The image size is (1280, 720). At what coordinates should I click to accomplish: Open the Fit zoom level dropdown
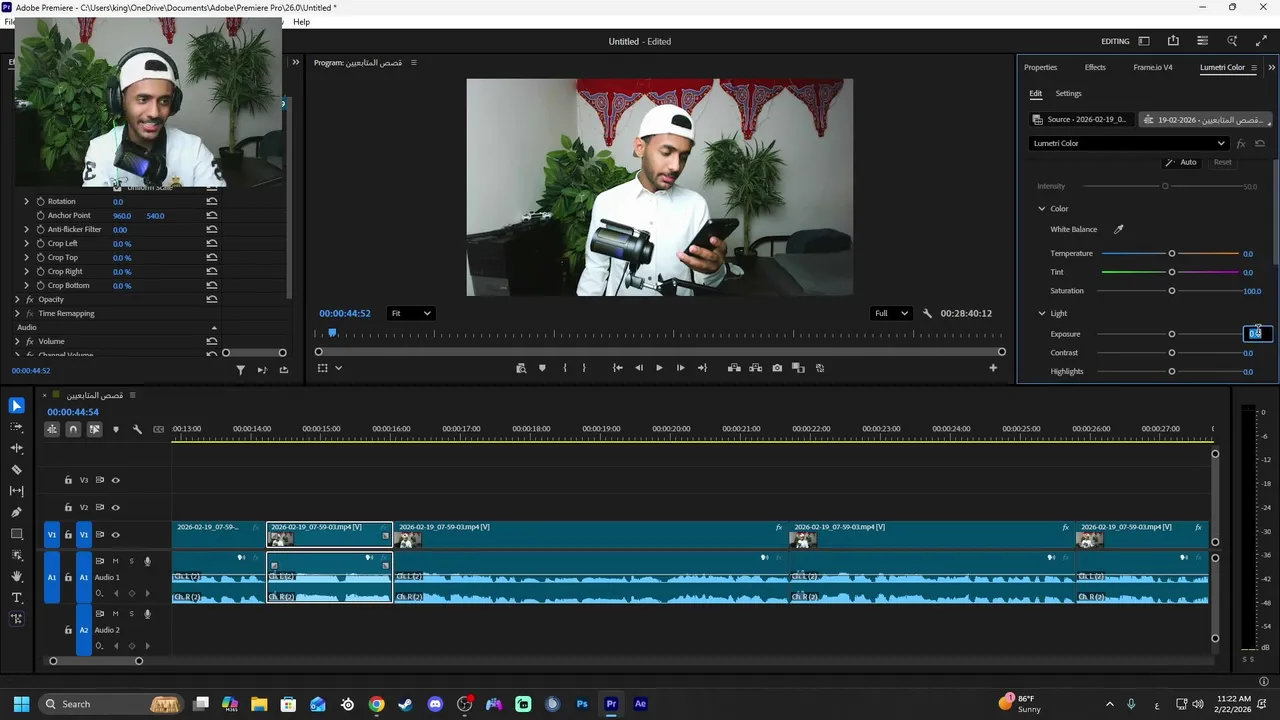click(x=411, y=313)
